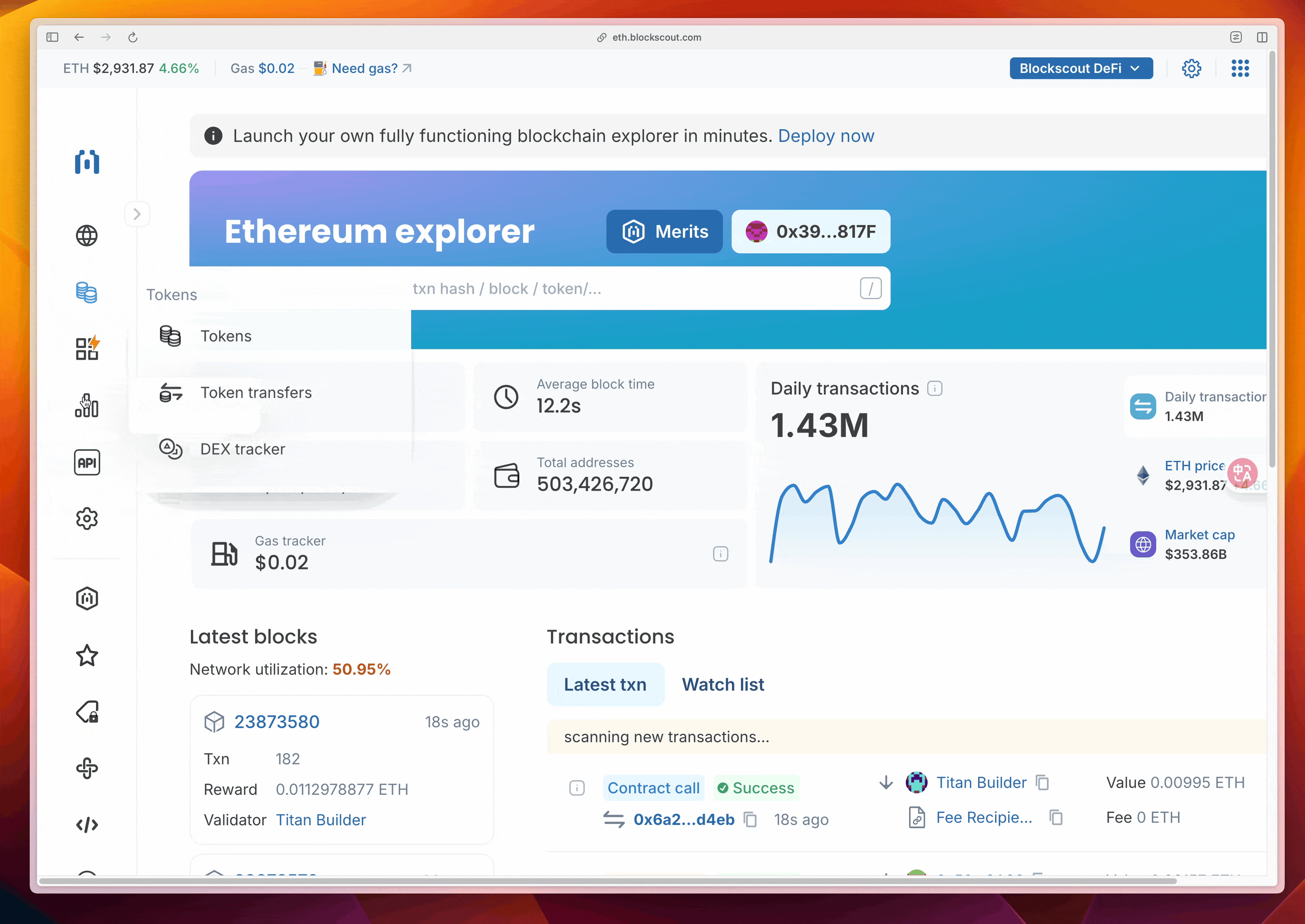Viewport: 1305px width, 924px height.
Task: Click the Daily transactions info icon
Action: coord(935,389)
